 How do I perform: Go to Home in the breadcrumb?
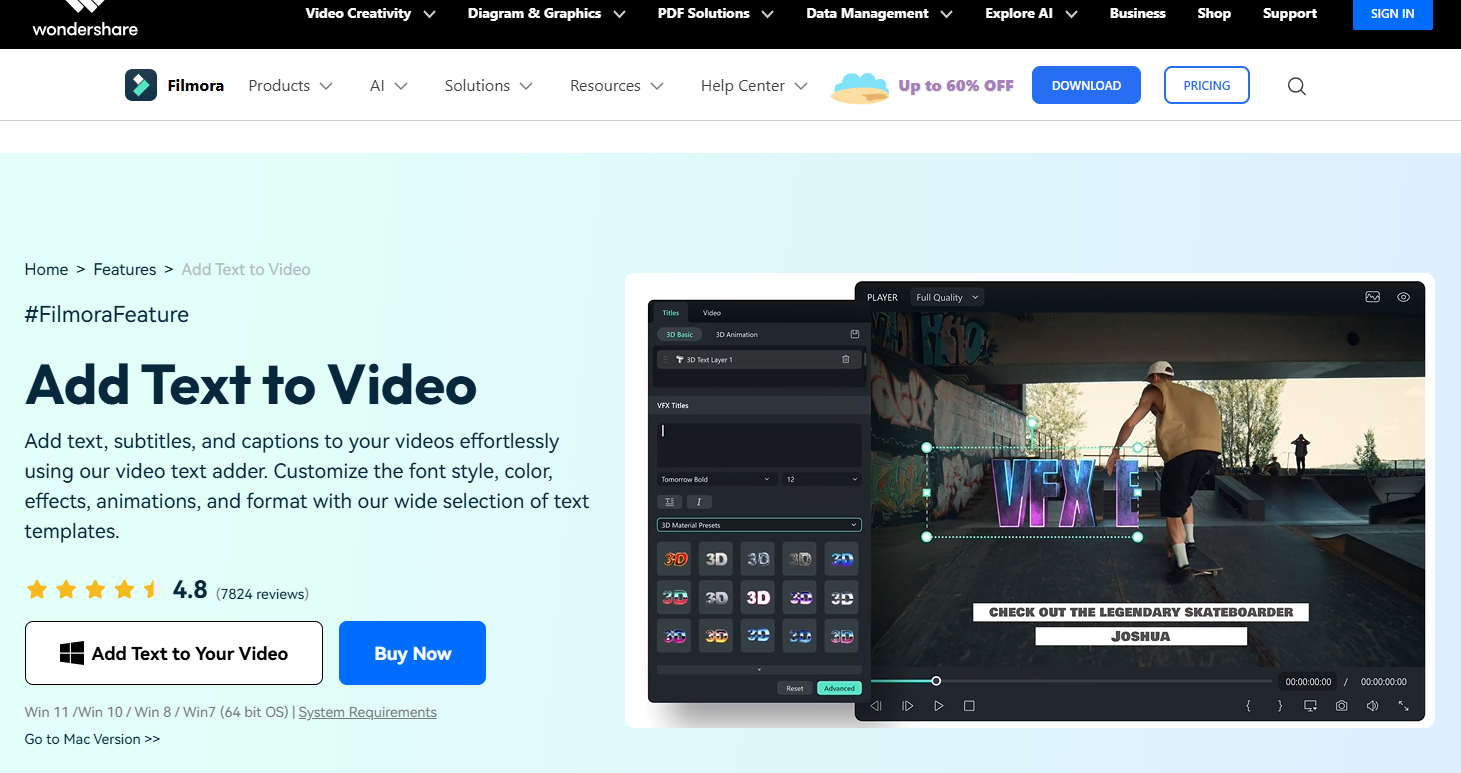pos(47,269)
